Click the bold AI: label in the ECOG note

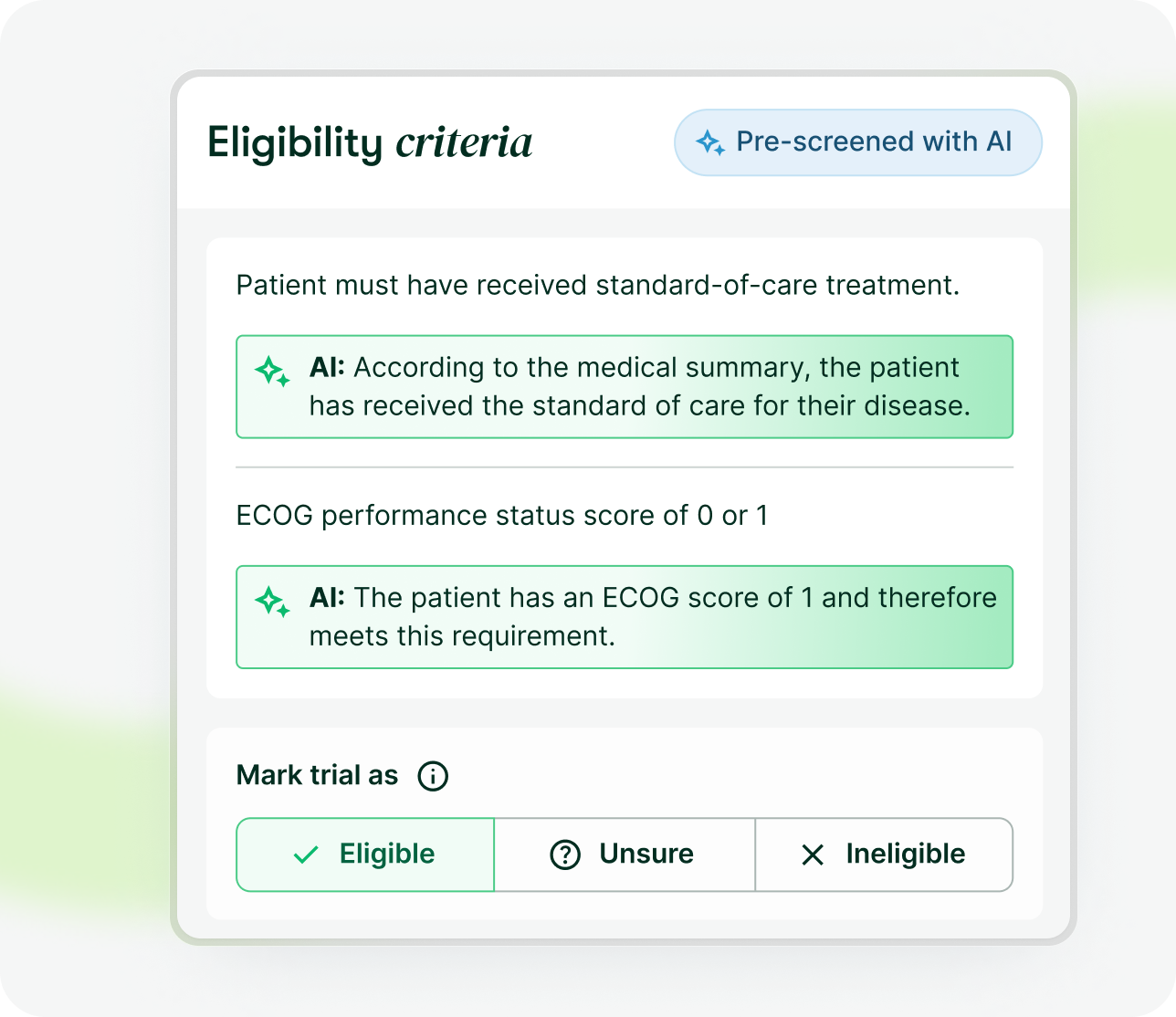(x=327, y=598)
